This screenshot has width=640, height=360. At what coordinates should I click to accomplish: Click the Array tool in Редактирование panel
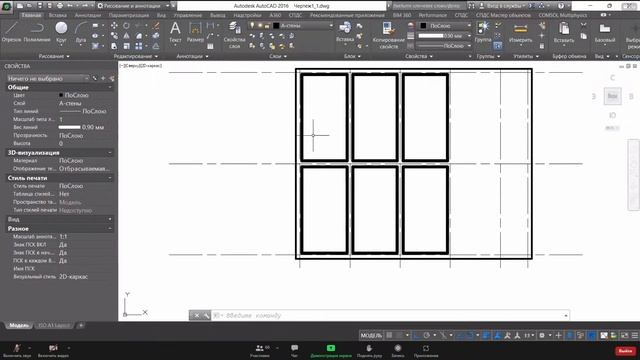coord(139,46)
